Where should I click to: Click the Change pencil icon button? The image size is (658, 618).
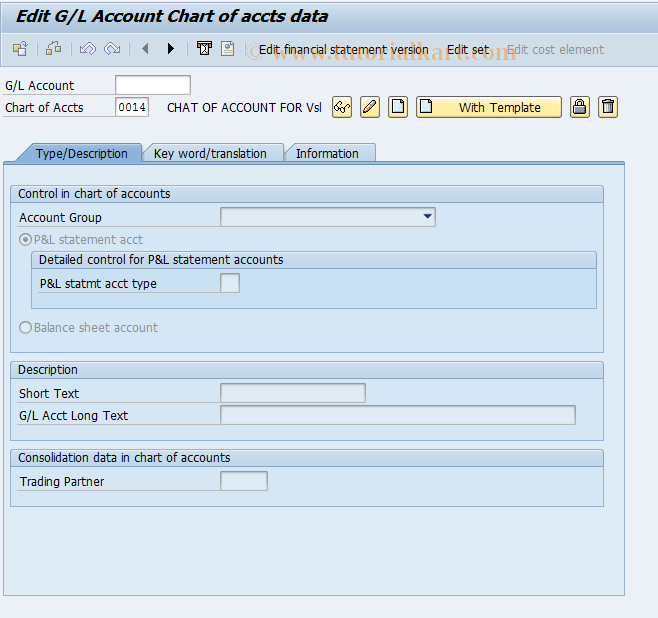370,107
